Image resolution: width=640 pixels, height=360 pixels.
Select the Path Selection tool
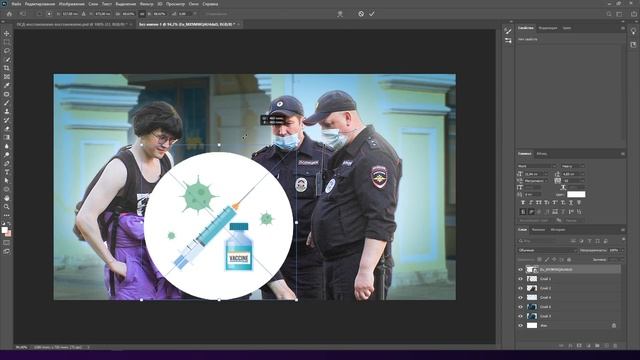7,181
